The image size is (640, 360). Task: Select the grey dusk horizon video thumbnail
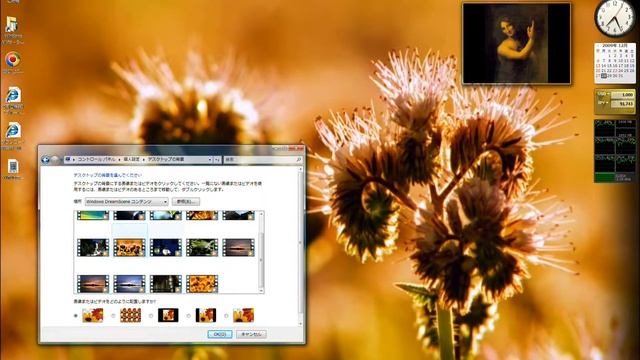coord(238,248)
